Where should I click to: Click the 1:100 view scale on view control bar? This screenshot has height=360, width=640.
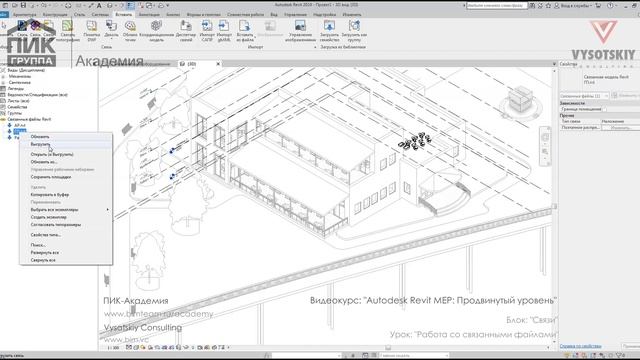click(113, 348)
